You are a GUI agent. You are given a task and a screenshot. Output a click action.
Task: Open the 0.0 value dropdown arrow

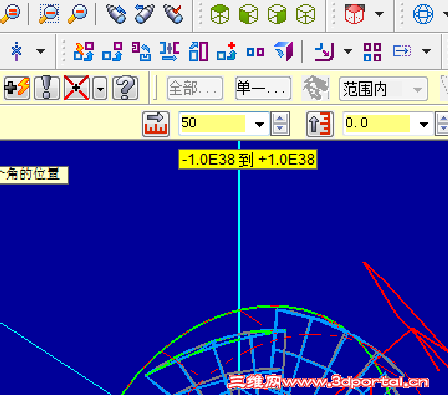(424, 124)
